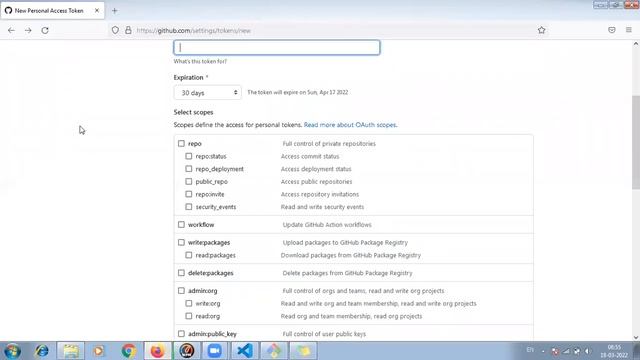Reload the GitHub tokens page
The height and width of the screenshot is (360, 640).
(x=45, y=30)
